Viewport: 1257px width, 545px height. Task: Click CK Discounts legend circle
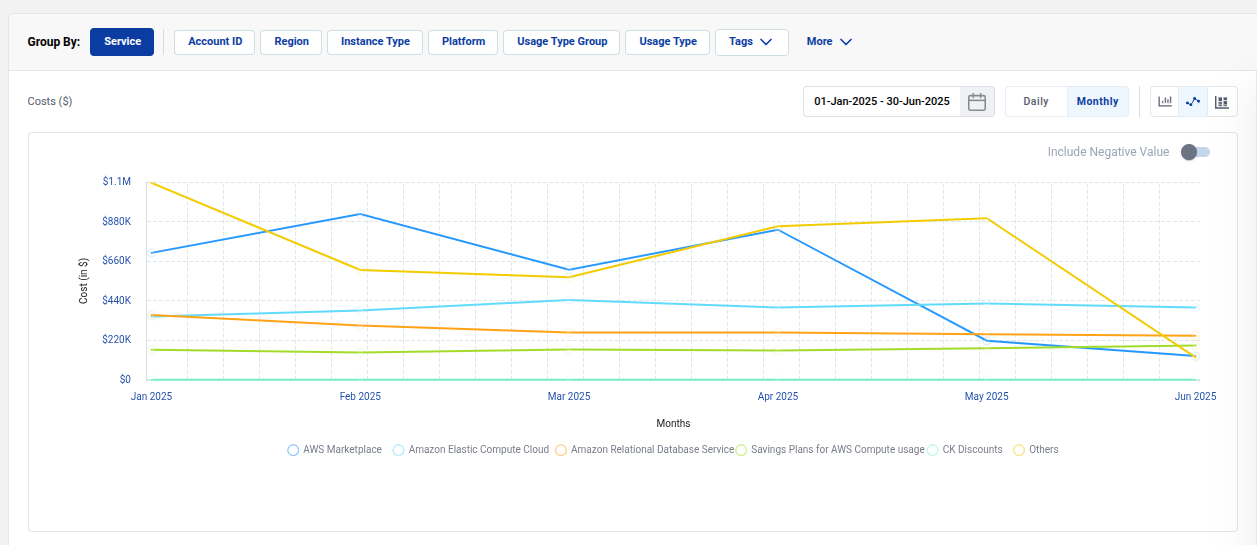[x=933, y=450]
